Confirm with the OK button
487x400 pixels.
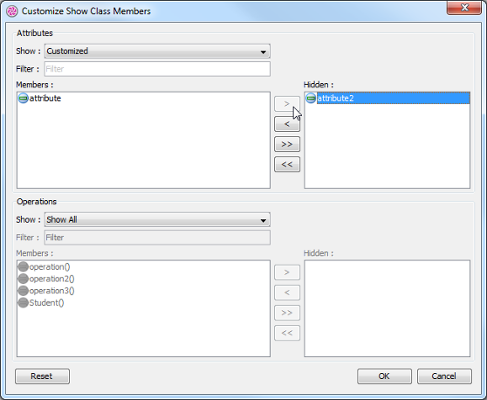pos(384,376)
